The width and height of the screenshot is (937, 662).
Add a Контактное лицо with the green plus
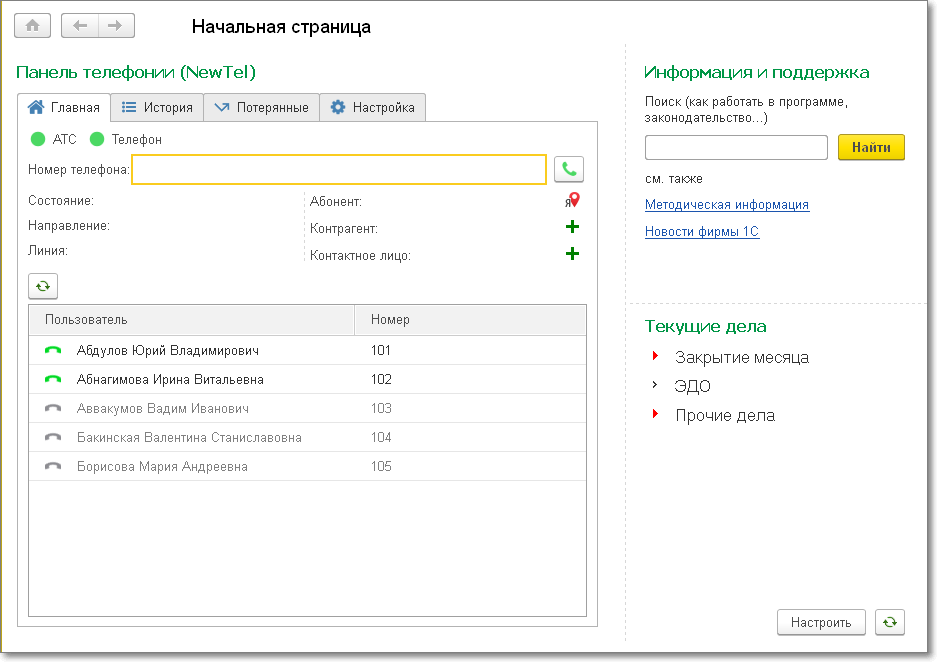572,254
